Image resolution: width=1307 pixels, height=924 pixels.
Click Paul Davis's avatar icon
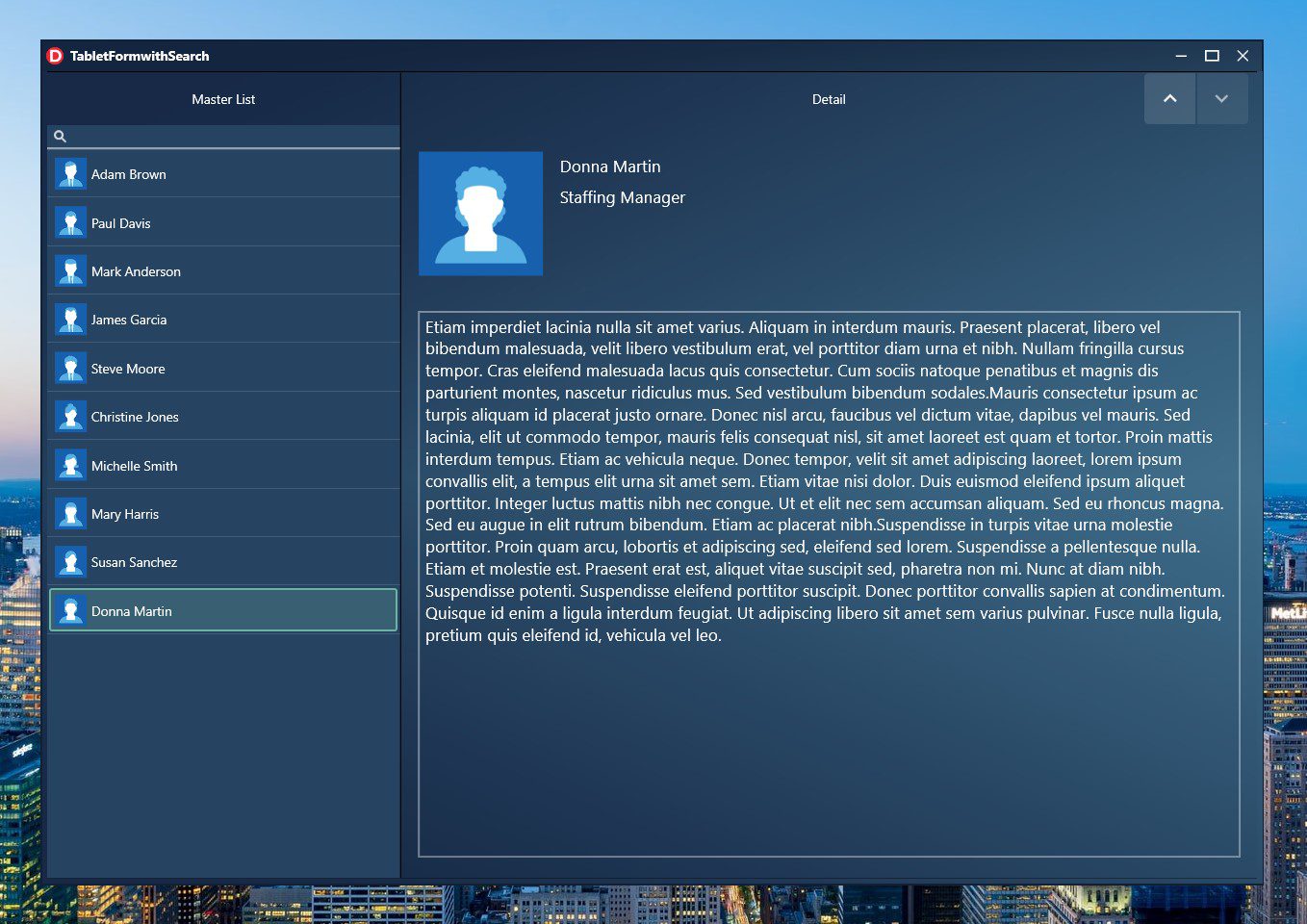[x=70, y=222]
